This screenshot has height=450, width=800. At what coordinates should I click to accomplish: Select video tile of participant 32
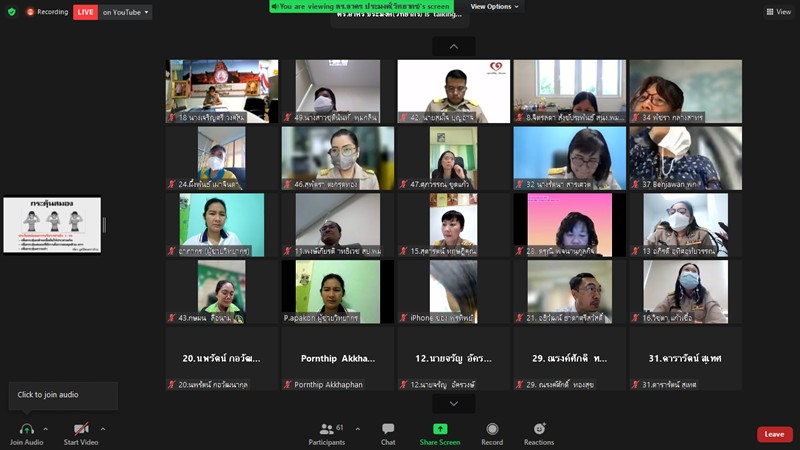tap(570, 158)
